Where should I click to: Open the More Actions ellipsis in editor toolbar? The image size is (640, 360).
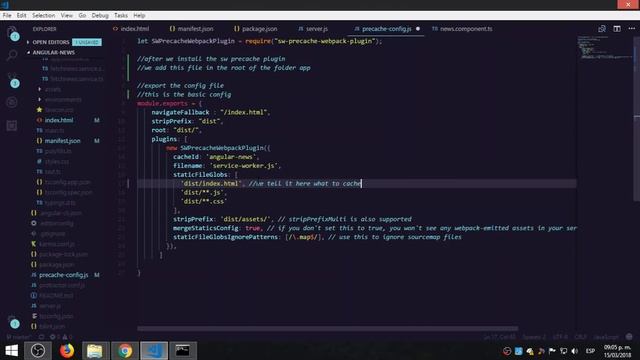pyautogui.click(x=632, y=29)
